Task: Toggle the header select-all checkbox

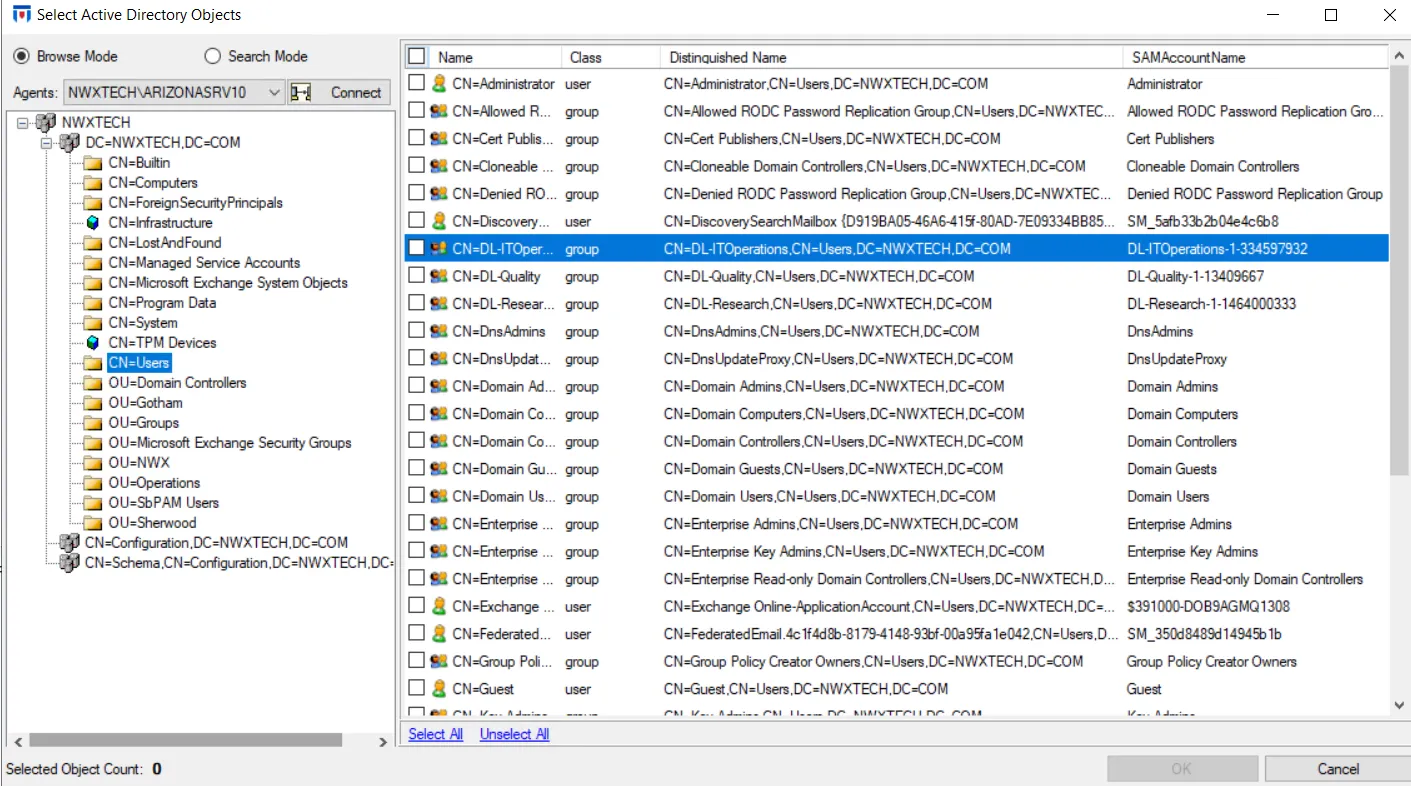Action: tap(416, 57)
